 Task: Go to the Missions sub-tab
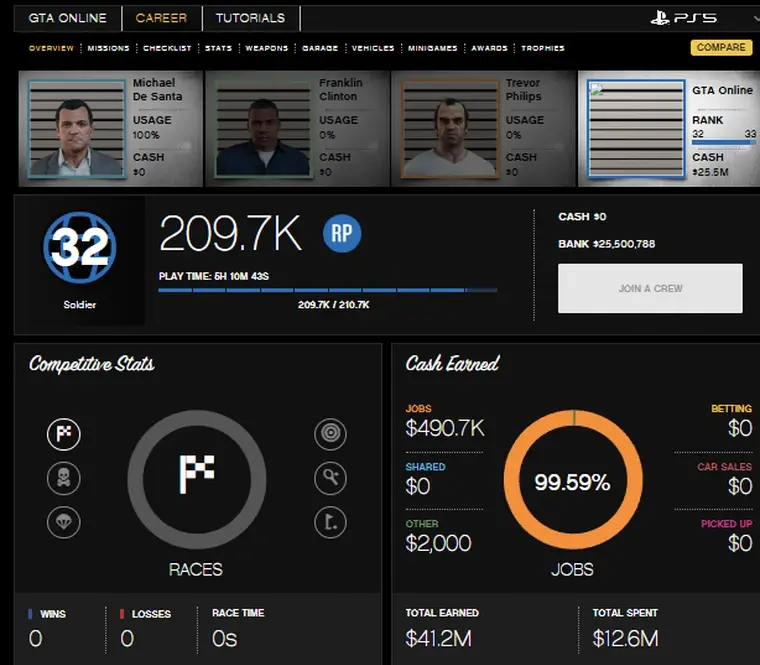click(109, 48)
